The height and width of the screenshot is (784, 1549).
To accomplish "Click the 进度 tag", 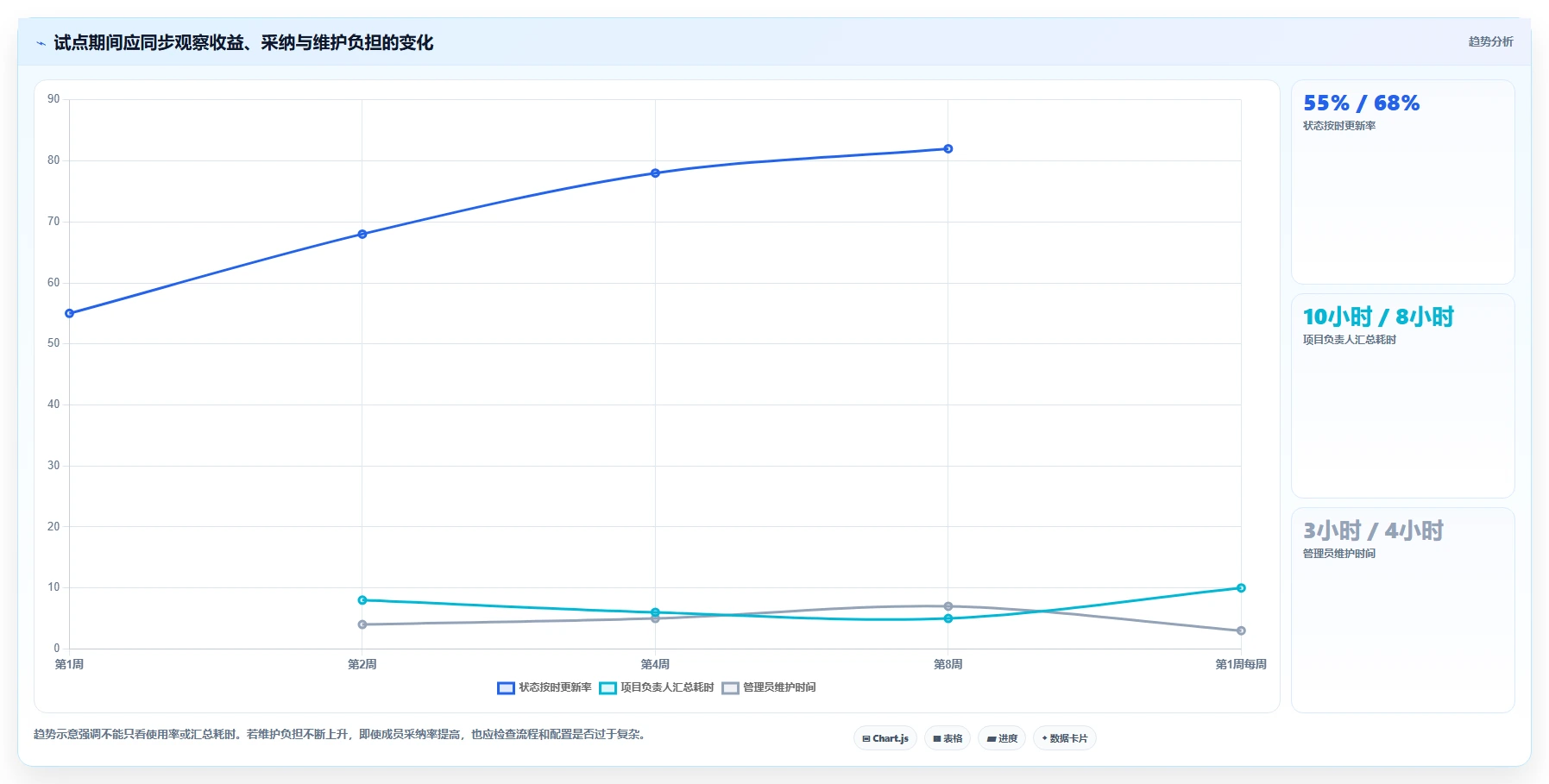I will click(1002, 738).
